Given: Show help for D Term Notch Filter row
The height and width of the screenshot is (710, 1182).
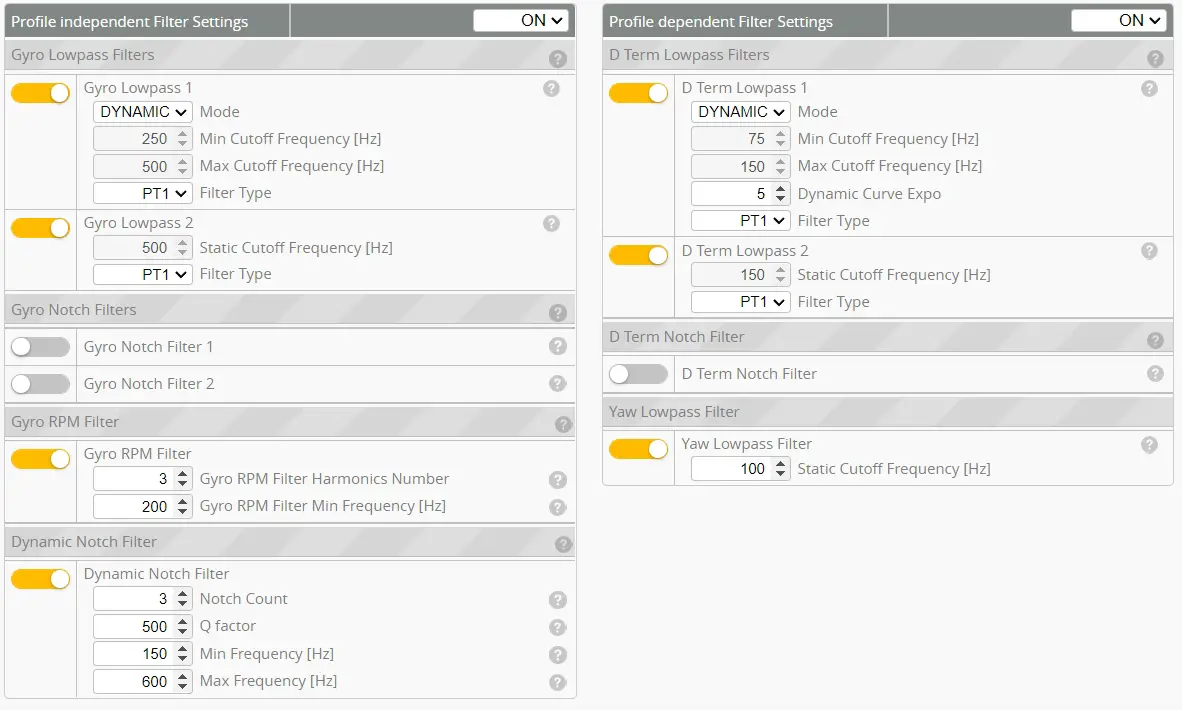Looking at the screenshot, I should pyautogui.click(x=1155, y=374).
